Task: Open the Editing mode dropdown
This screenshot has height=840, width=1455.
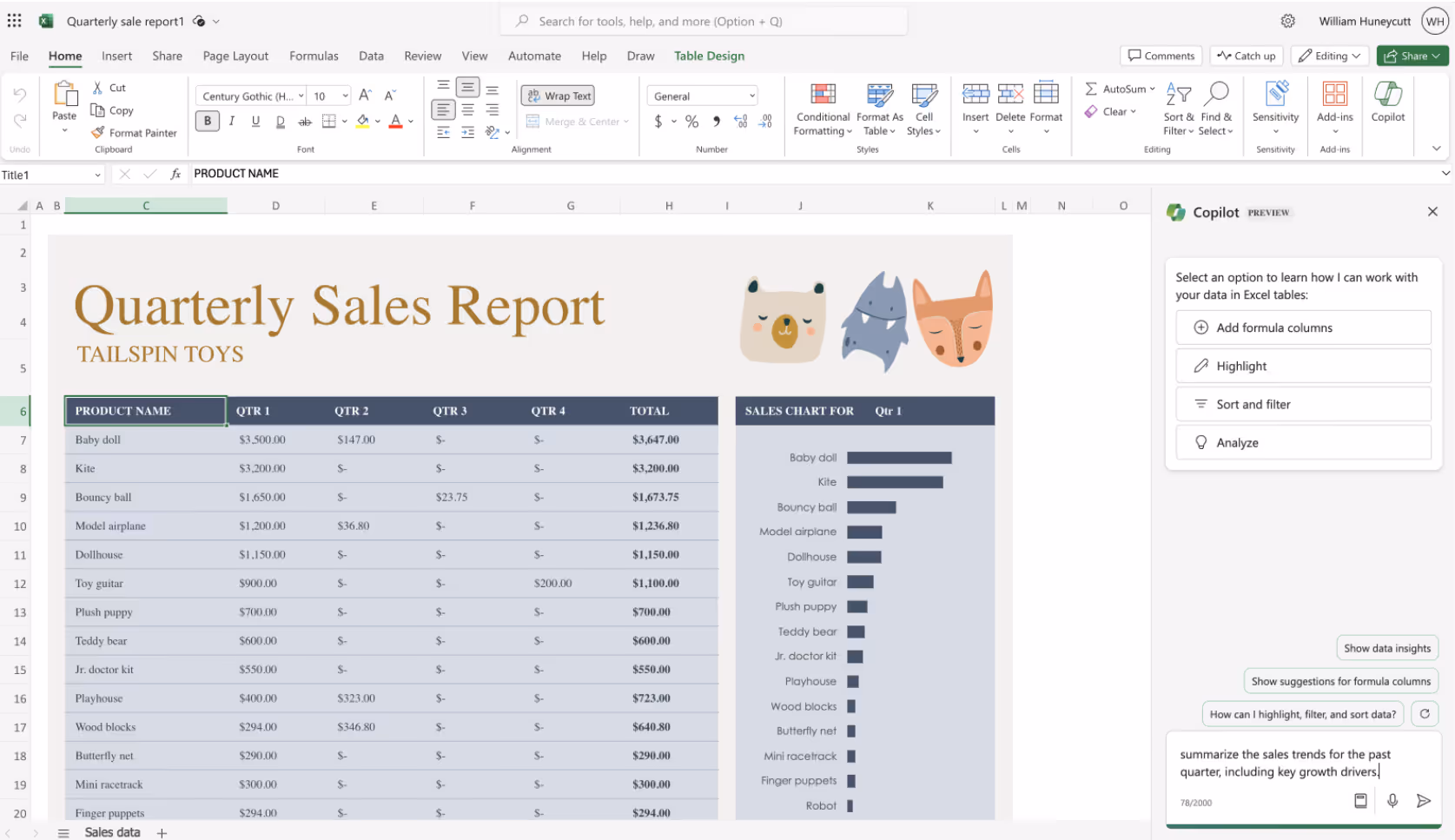Action: [x=1329, y=56]
